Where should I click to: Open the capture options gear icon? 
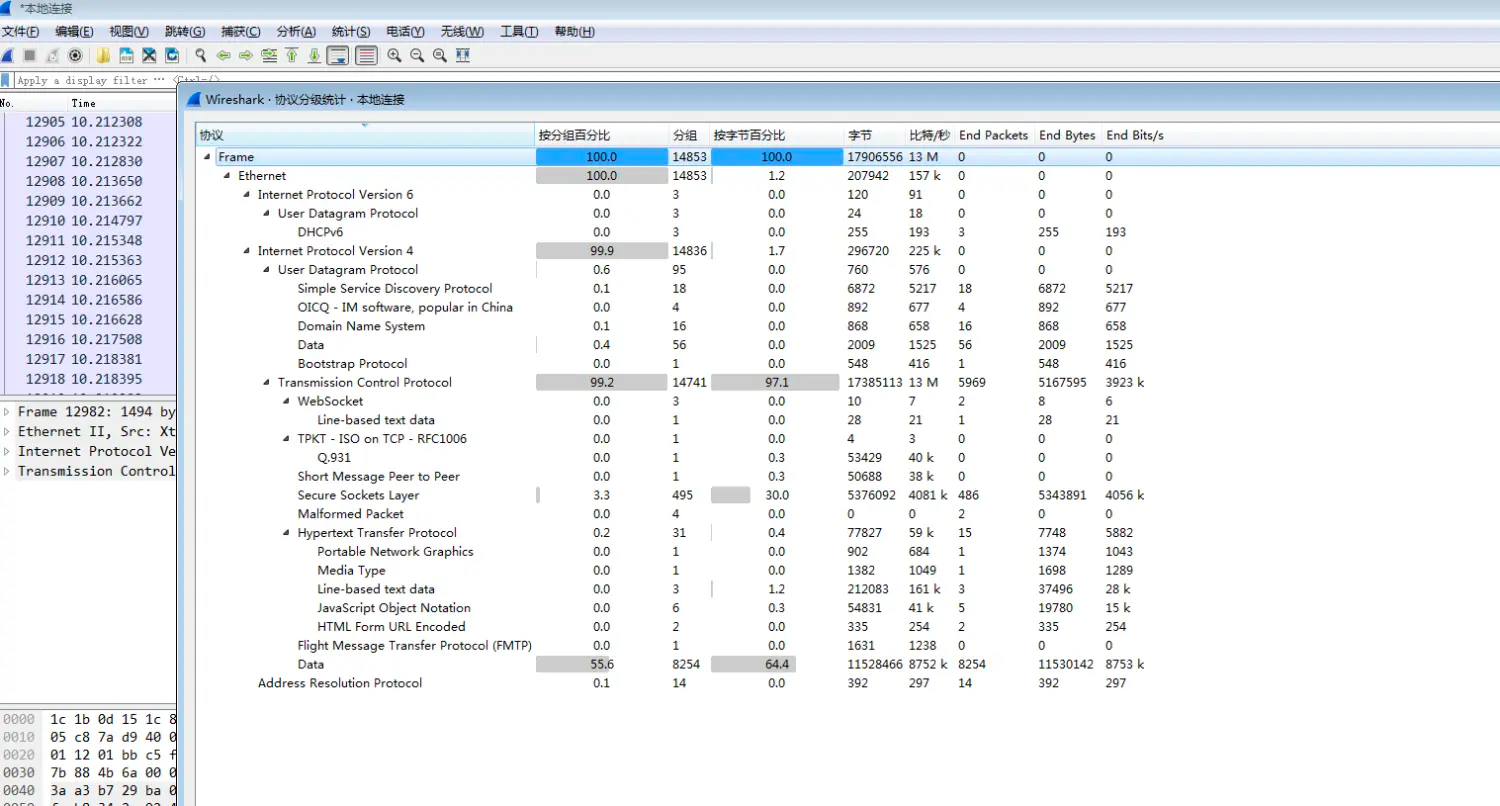click(x=75, y=55)
